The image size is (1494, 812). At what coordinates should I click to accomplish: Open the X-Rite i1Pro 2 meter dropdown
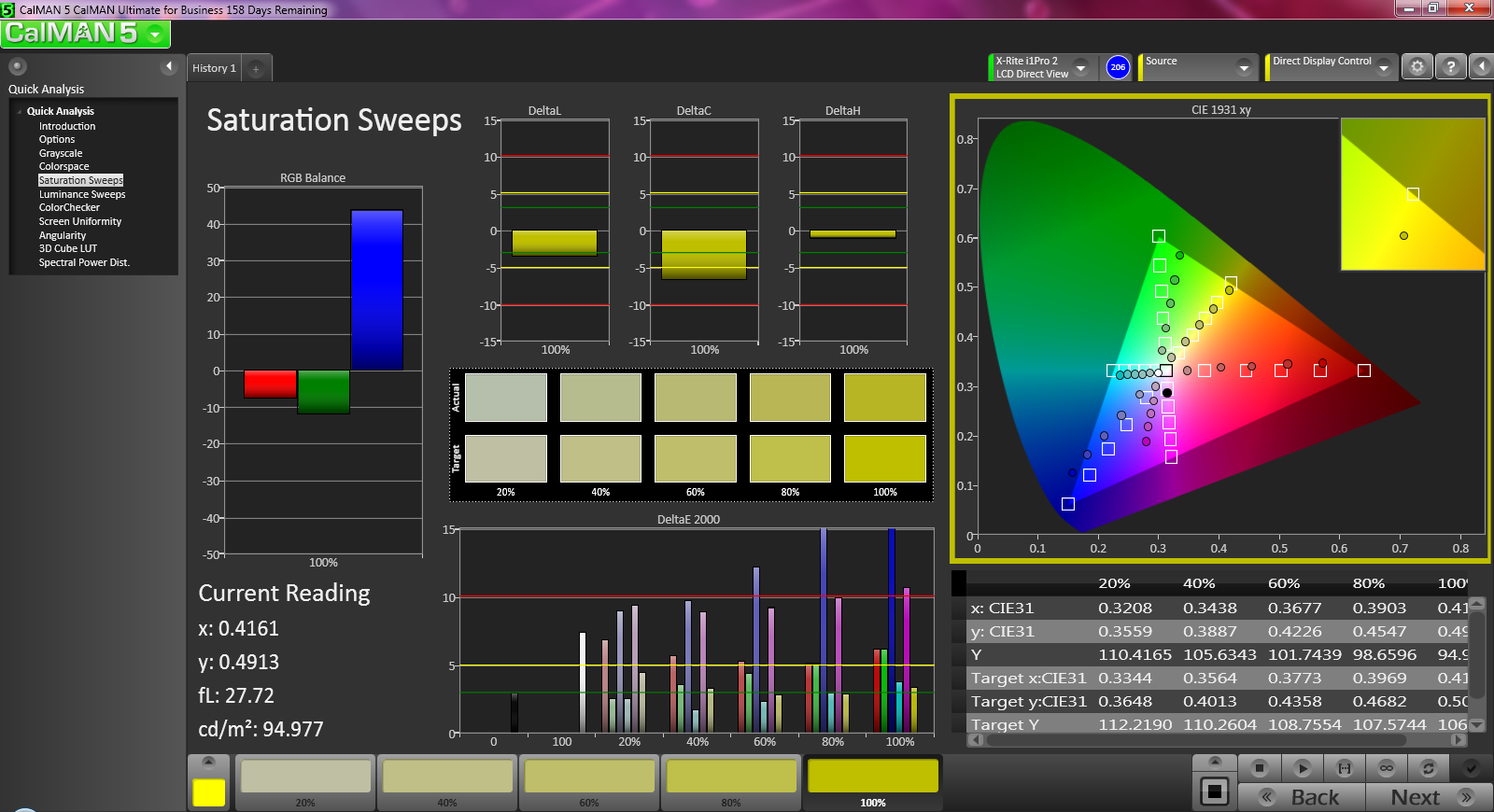[x=1081, y=67]
